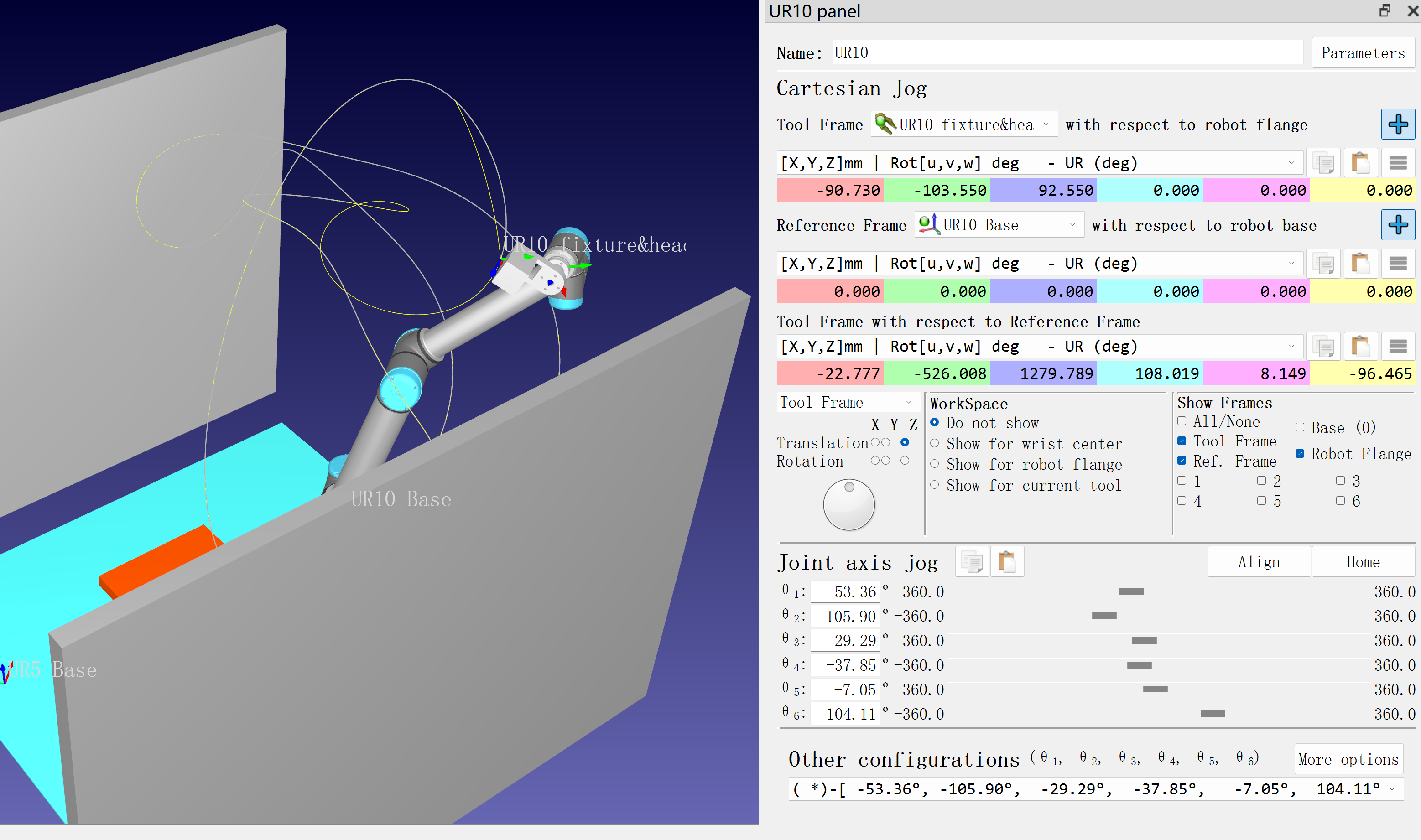Select Show for wrist center option

(x=935, y=443)
